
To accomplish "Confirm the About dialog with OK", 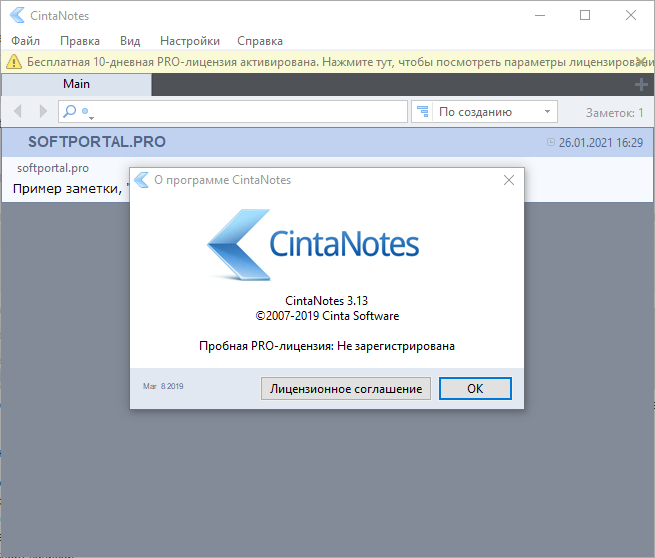I will tap(475, 389).
